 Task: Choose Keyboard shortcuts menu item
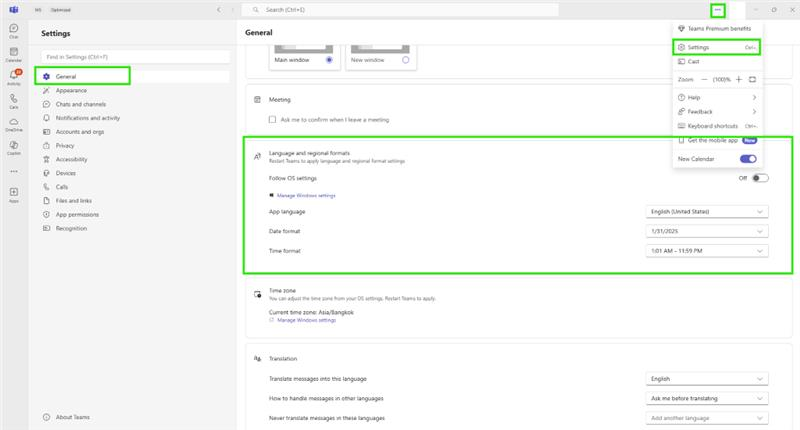717,126
